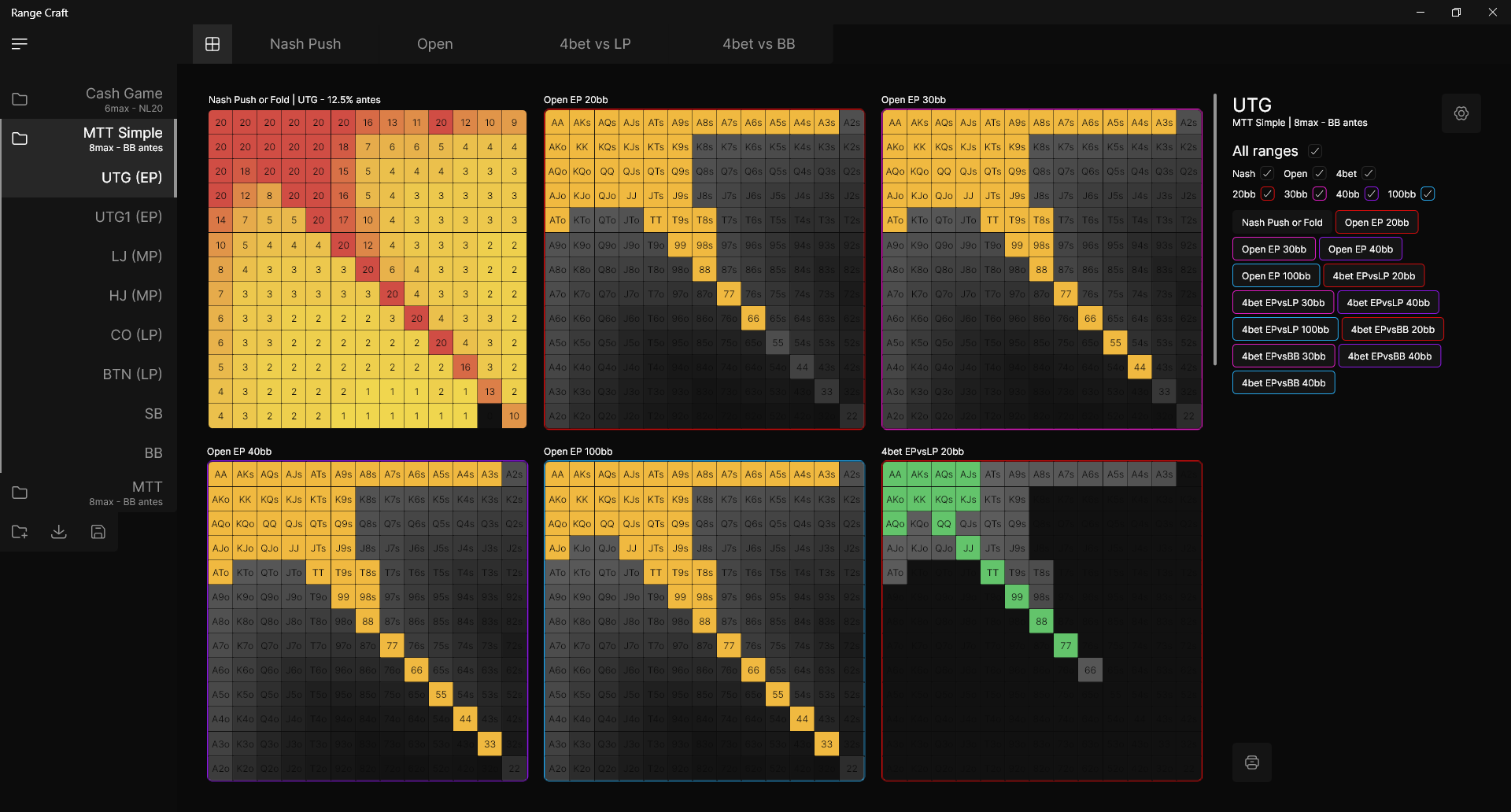Switch to the 4bet vs BB tab
The width and height of the screenshot is (1511, 812).
point(759,44)
